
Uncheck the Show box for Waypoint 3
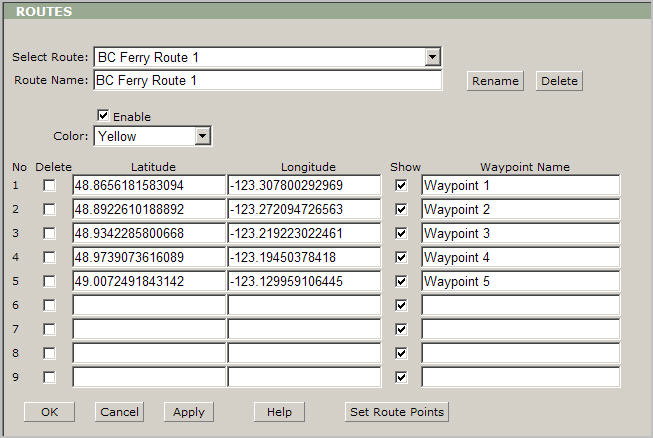coord(401,234)
